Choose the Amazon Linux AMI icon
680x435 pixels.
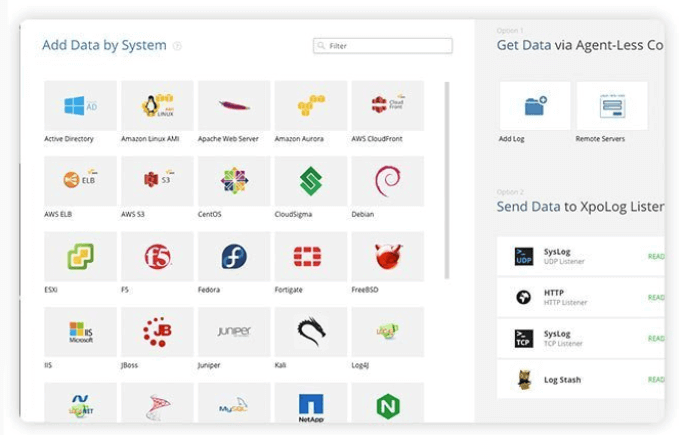157,105
